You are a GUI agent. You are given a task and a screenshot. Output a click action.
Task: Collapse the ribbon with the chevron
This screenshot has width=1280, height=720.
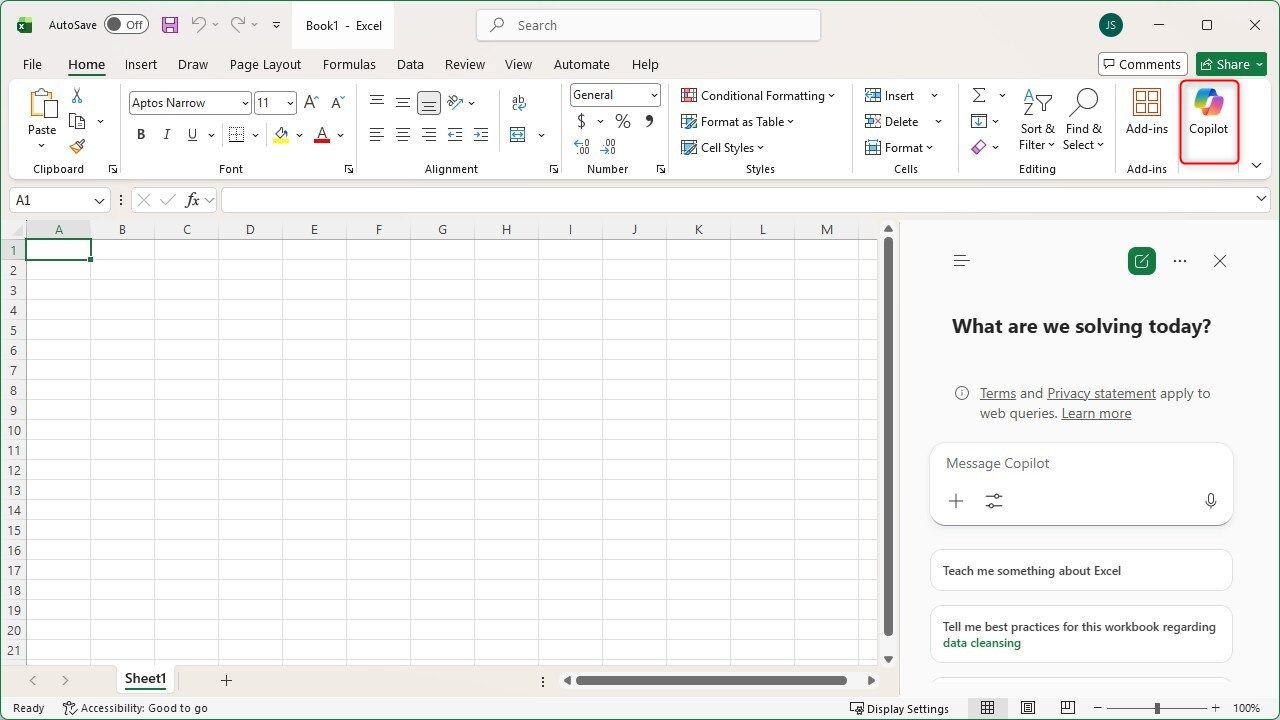point(1257,166)
